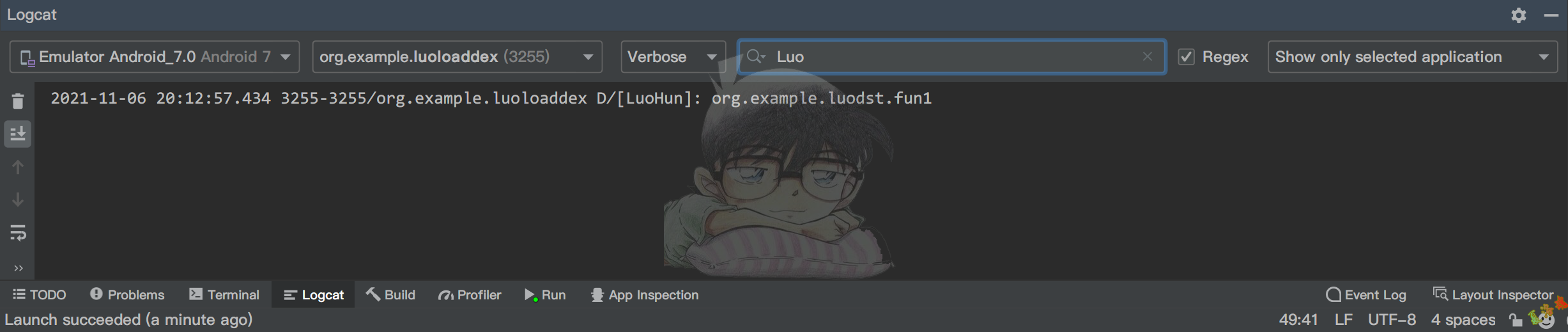The width and height of the screenshot is (1568, 332).
Task: Open the Layout Inspector
Action: (x=1493, y=295)
